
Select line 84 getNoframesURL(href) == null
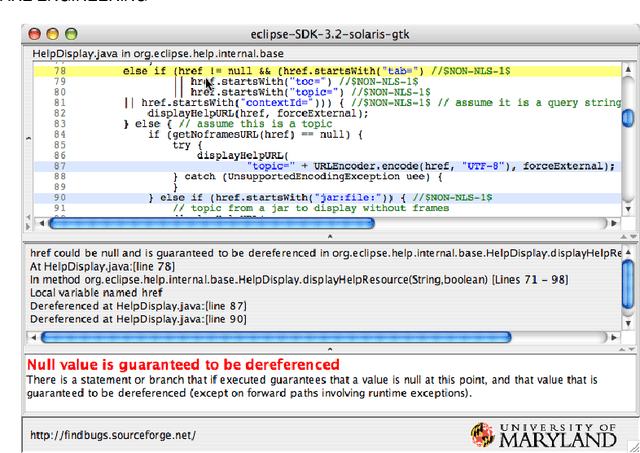tap(327, 134)
